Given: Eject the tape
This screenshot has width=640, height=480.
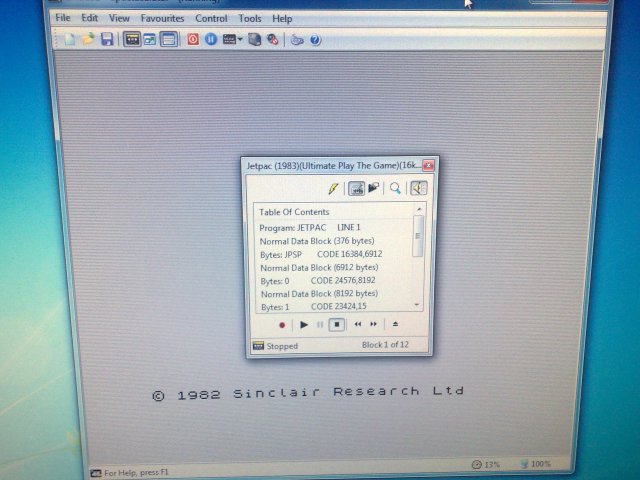Looking at the screenshot, I should 395,324.
